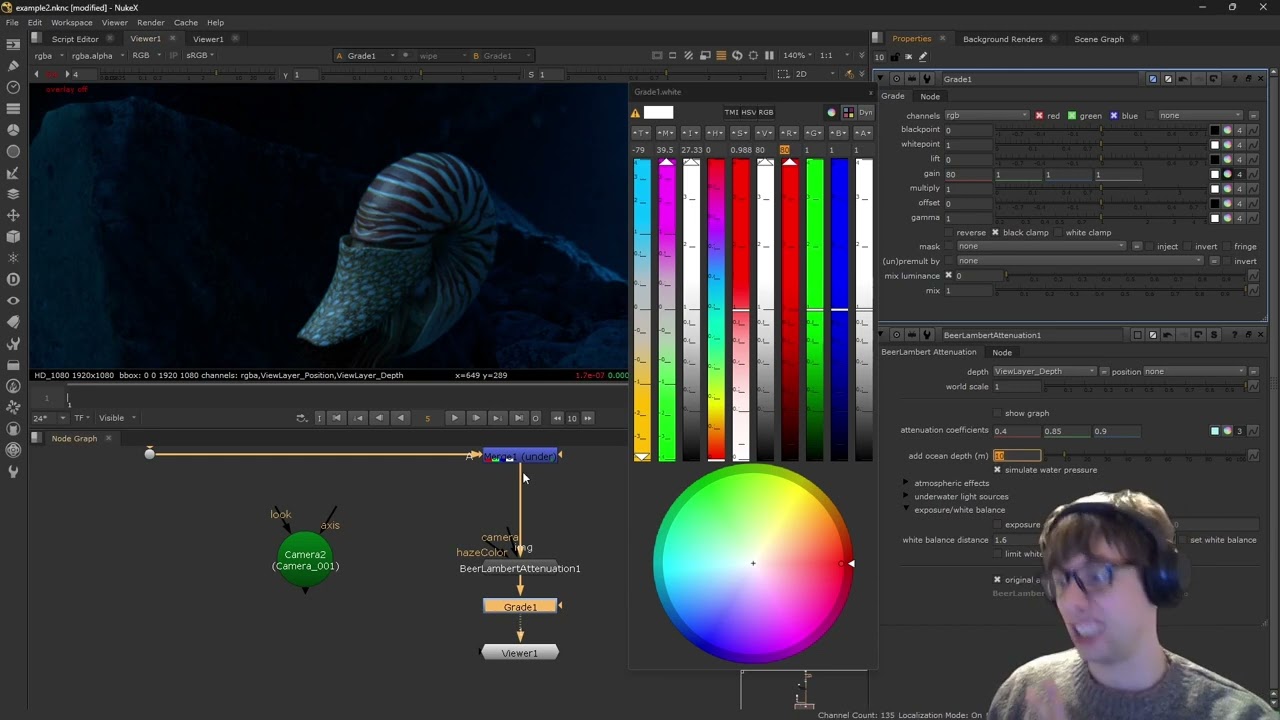Viewport: 1280px width, 720px height.
Task: Open the rgb channels dropdown in Grade1
Action: click(x=987, y=116)
